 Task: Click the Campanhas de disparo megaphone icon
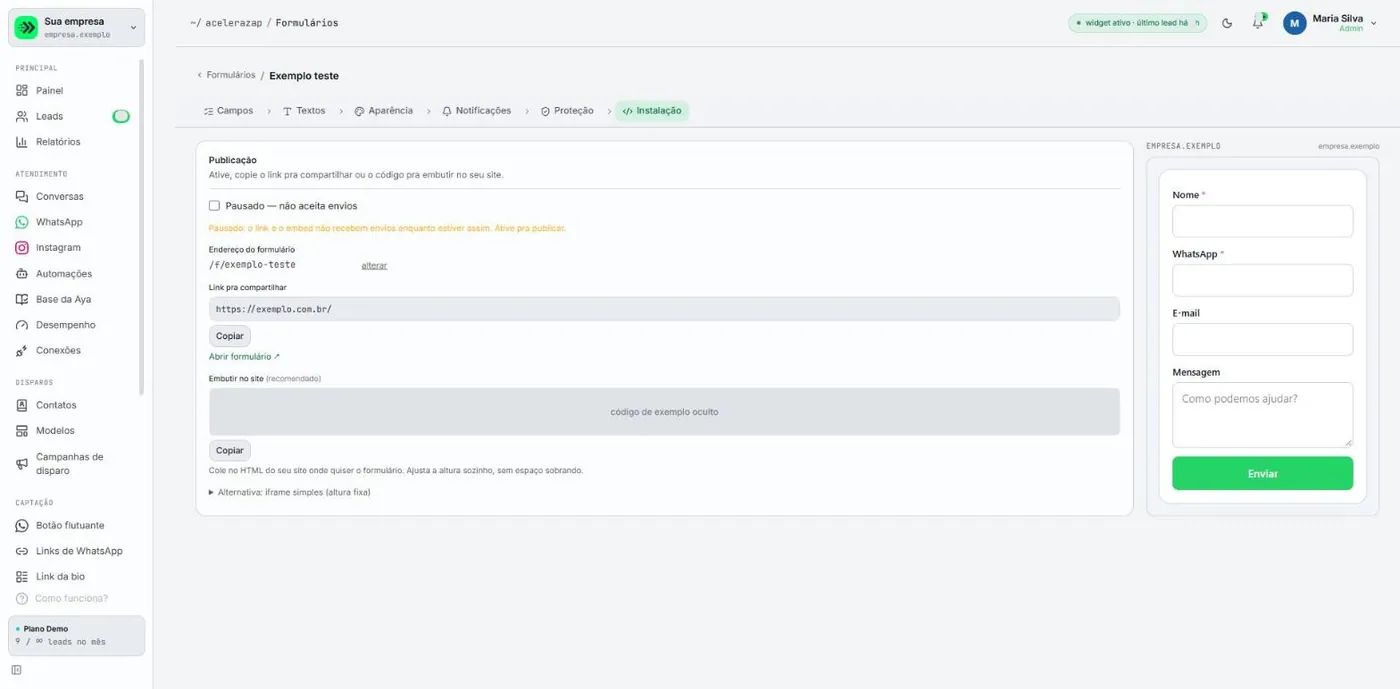click(22, 463)
